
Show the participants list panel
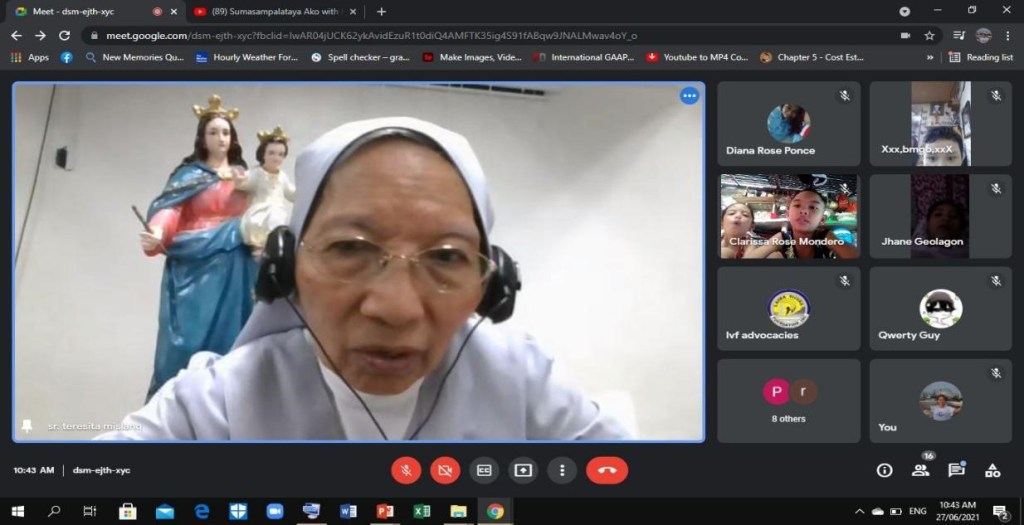coord(920,470)
